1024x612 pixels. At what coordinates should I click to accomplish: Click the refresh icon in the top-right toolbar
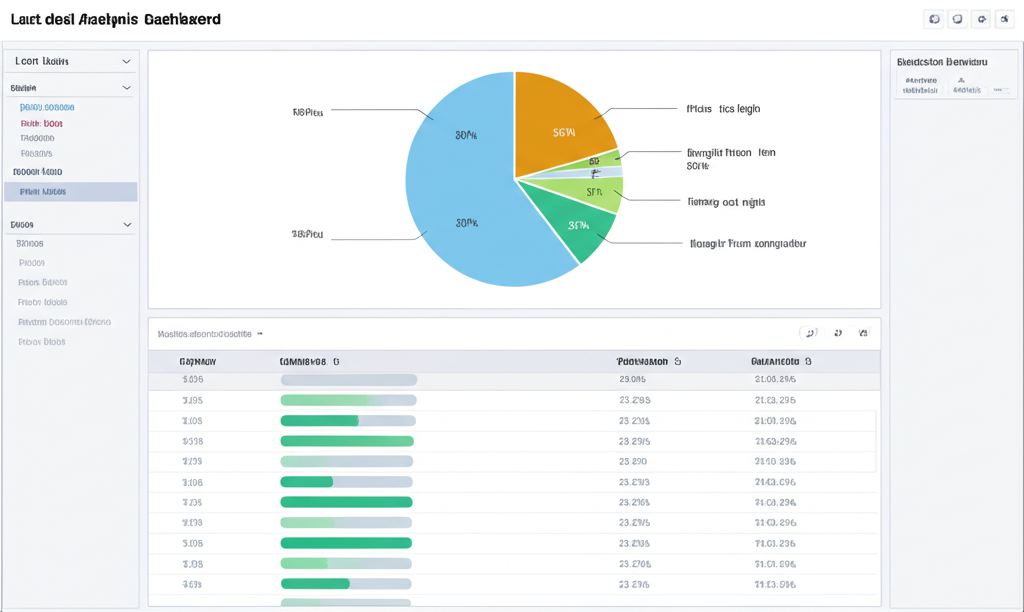[x=934, y=18]
